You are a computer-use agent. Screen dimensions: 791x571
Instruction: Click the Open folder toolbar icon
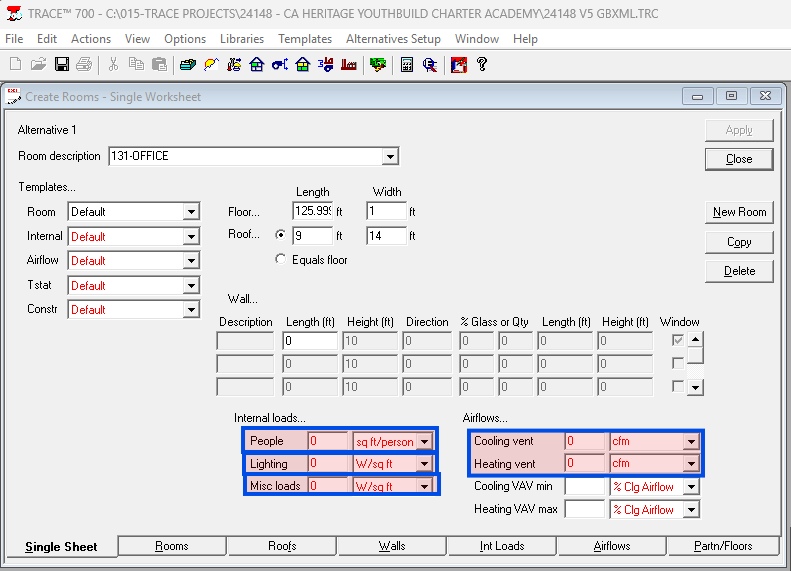pyautogui.click(x=39, y=64)
